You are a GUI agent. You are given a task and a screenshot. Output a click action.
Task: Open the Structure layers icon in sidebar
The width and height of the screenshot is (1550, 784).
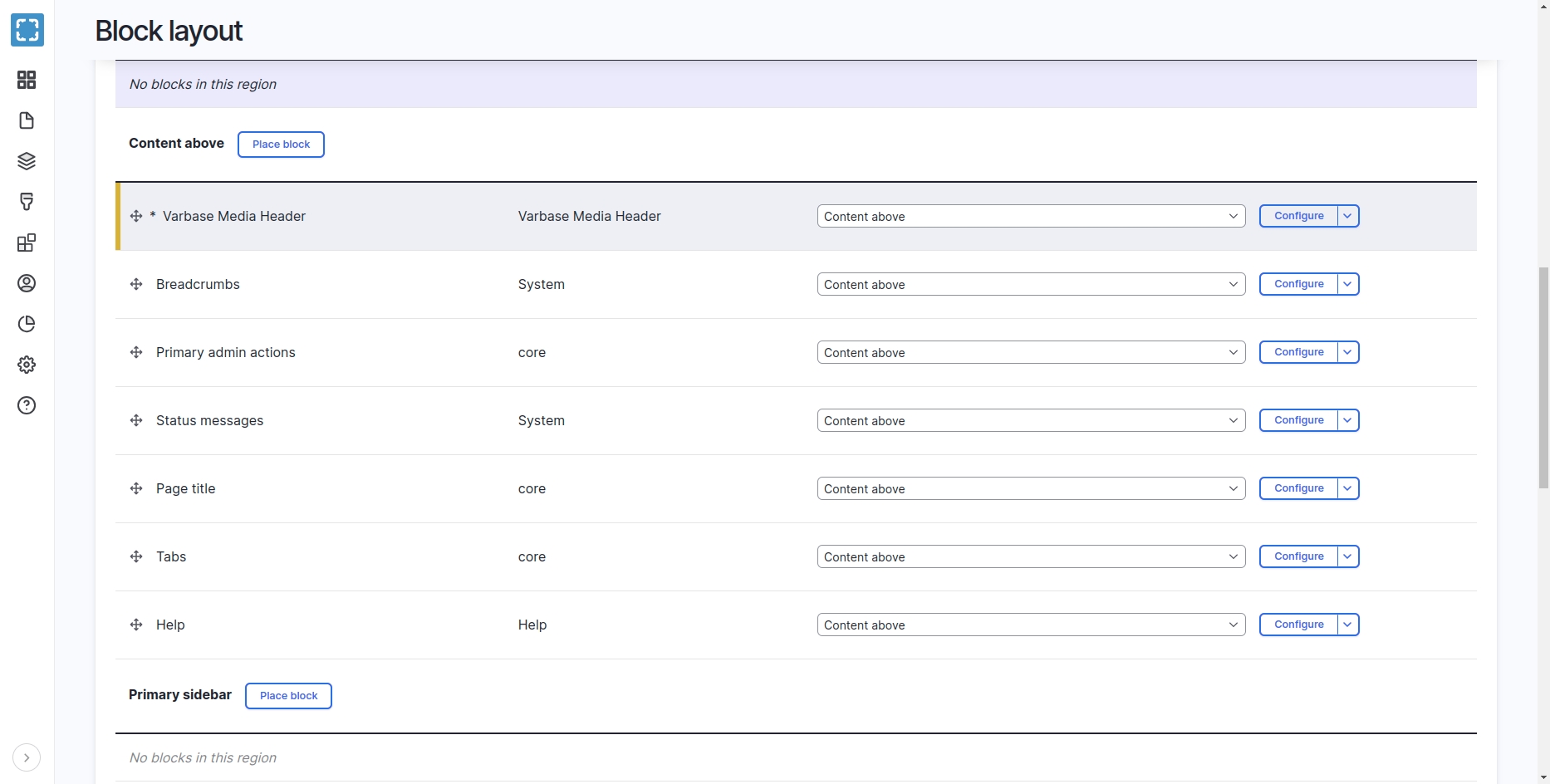(27, 161)
